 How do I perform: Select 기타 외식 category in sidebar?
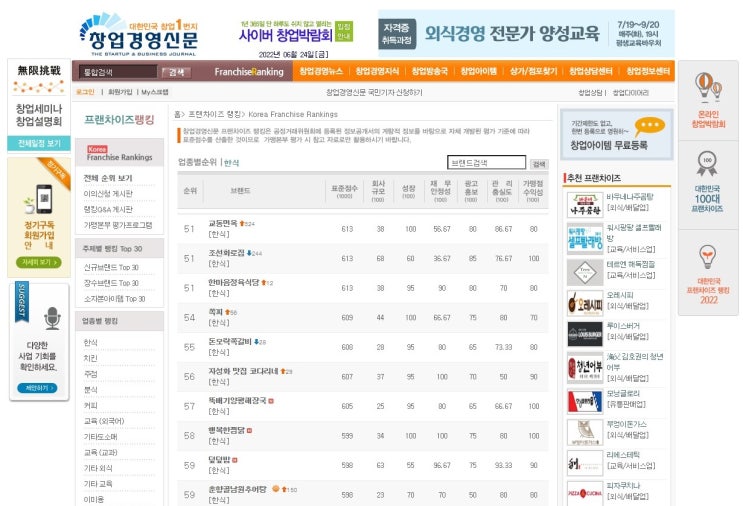click(x=98, y=468)
